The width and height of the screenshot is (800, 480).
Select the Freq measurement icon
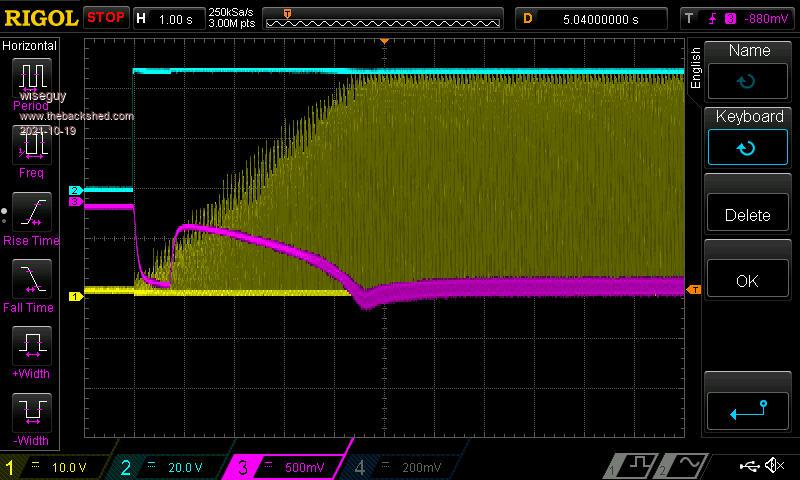point(31,146)
